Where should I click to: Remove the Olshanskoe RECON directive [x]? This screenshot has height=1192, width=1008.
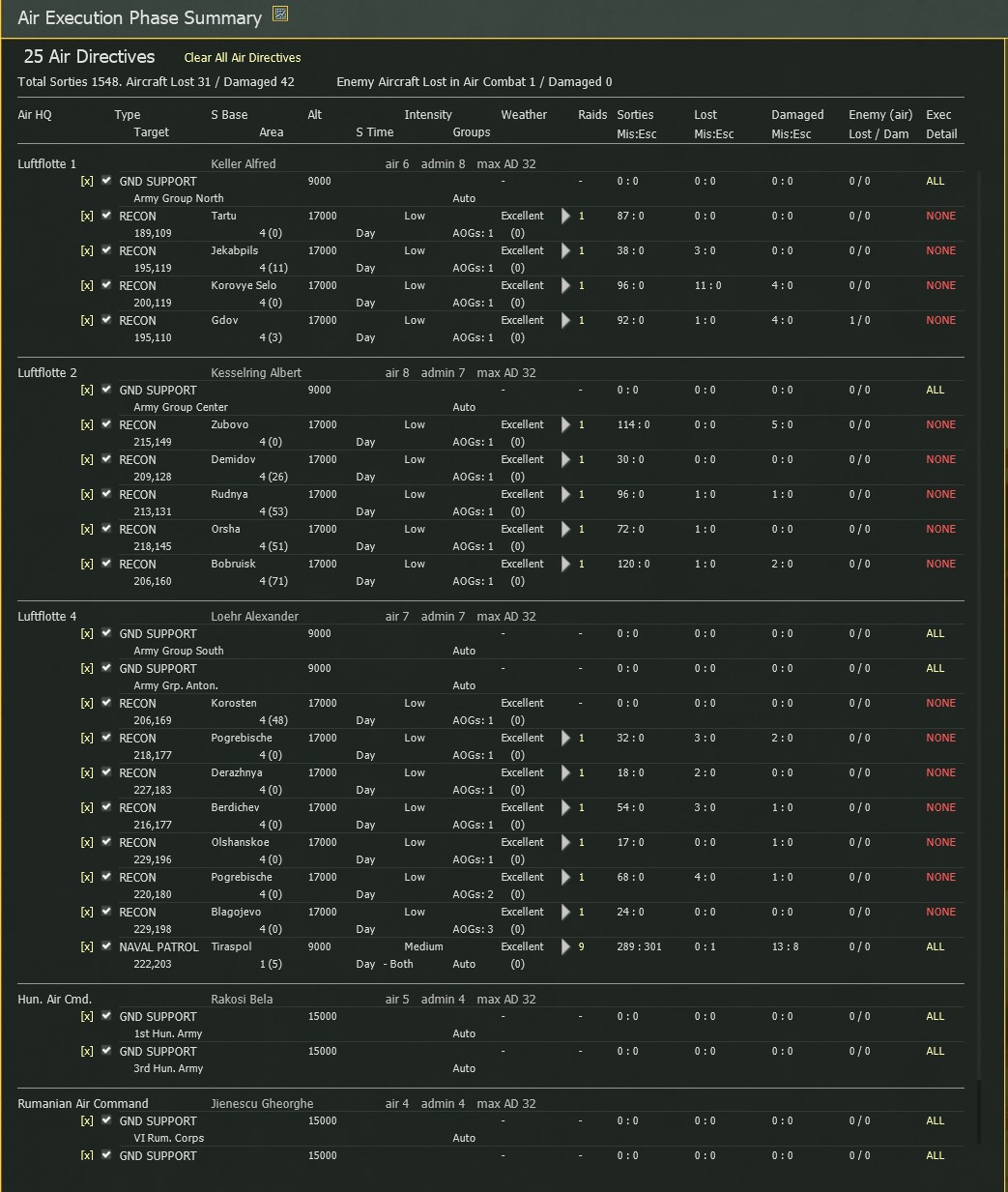coord(87,843)
